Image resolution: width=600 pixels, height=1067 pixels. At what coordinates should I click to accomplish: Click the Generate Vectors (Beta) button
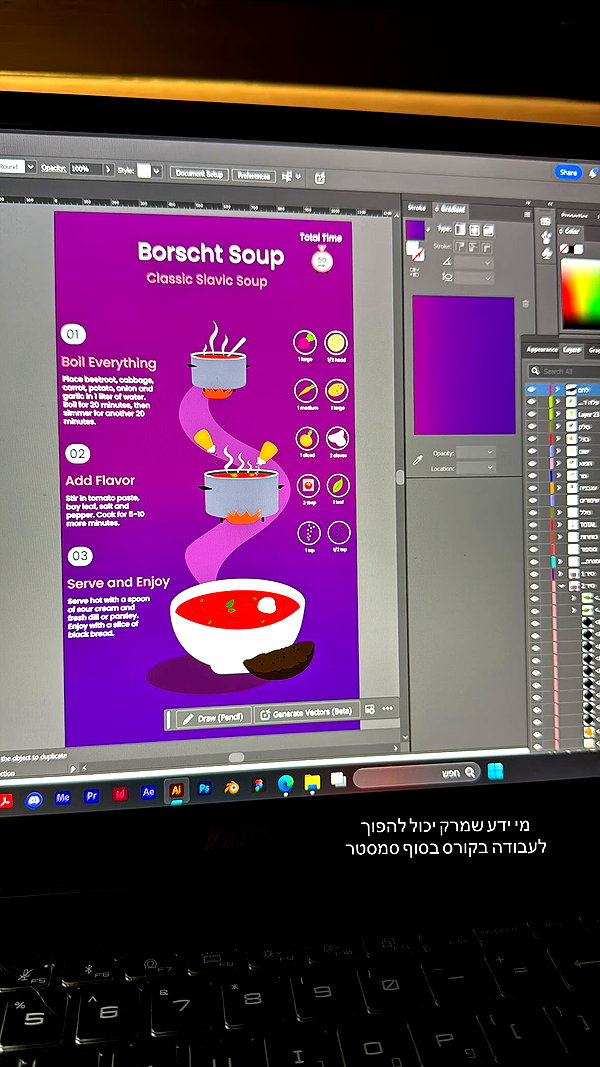307,712
